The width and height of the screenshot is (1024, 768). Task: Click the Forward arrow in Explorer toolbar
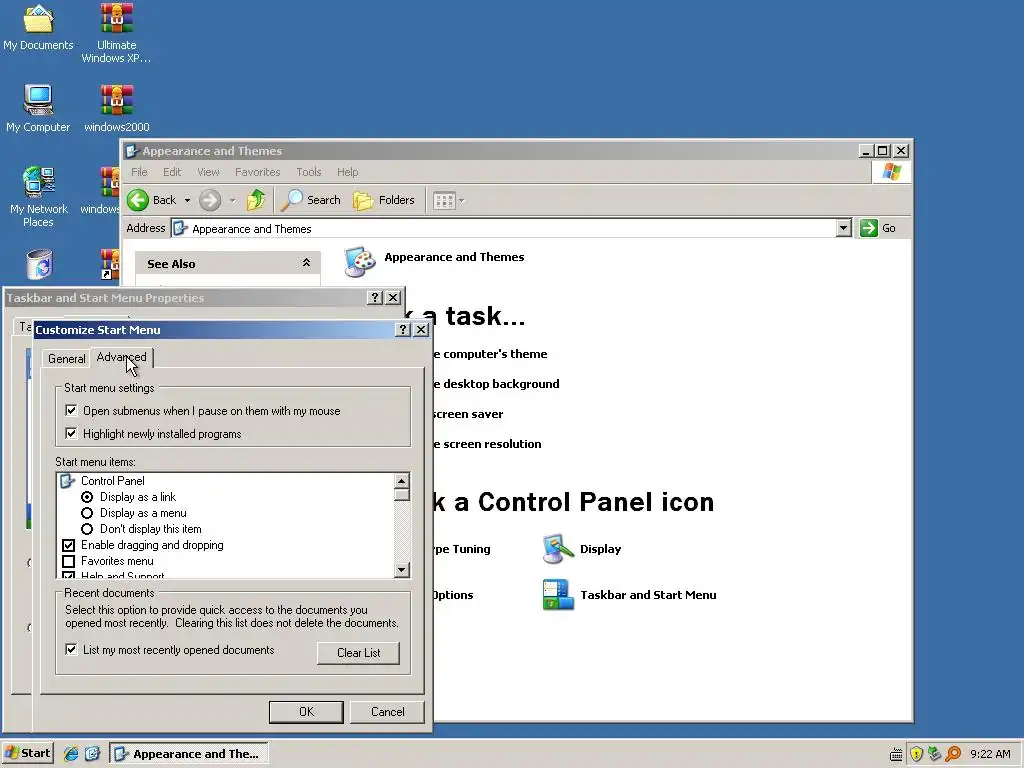point(210,200)
